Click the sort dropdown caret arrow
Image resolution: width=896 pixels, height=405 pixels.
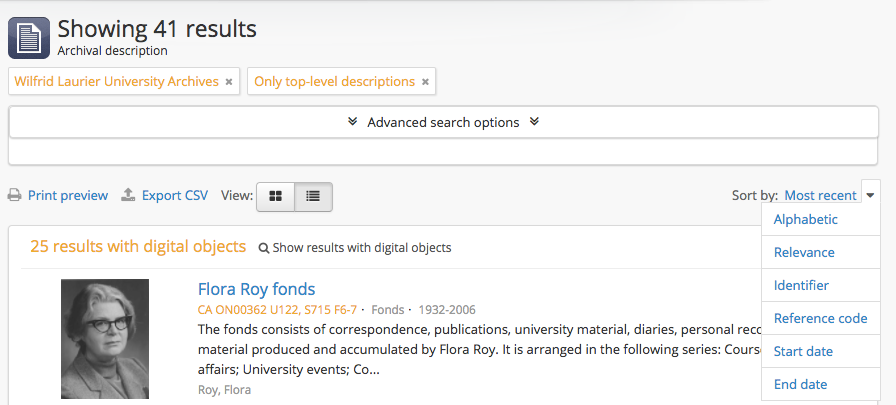(x=871, y=196)
